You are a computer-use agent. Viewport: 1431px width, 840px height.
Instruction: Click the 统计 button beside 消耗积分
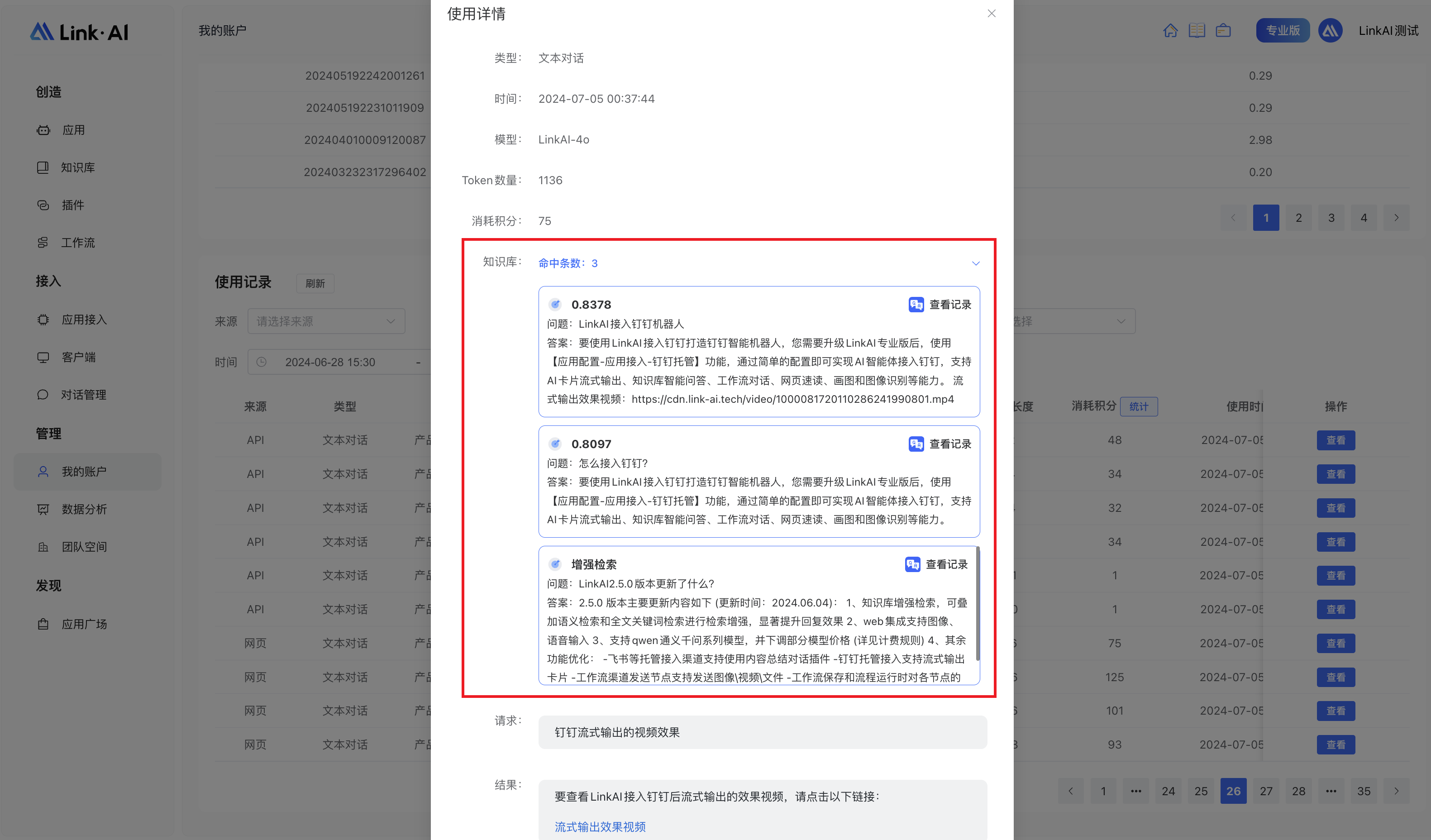coord(1138,407)
